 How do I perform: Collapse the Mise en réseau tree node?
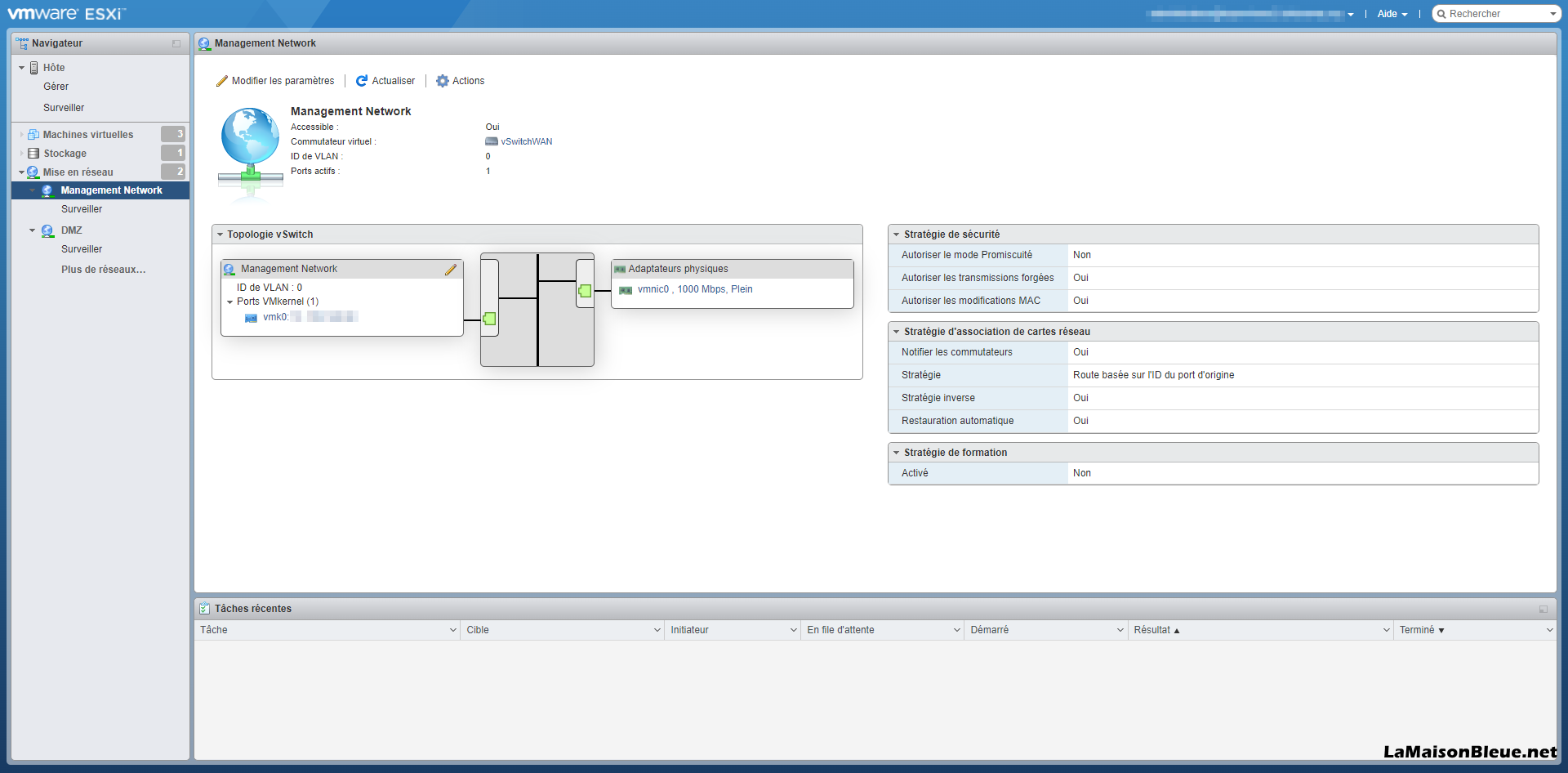coord(21,172)
